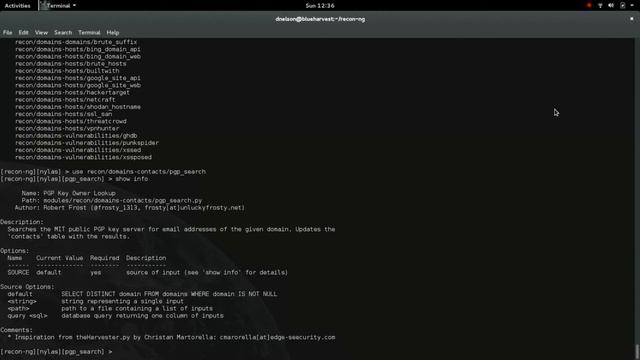Click the 'show info' command line
640x360 pixels.
[x=74, y=179]
